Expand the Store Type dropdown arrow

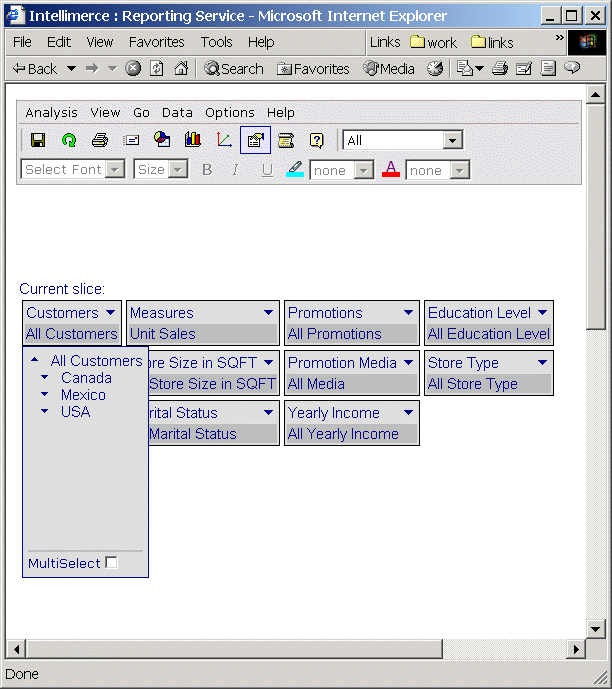pyautogui.click(x=543, y=363)
